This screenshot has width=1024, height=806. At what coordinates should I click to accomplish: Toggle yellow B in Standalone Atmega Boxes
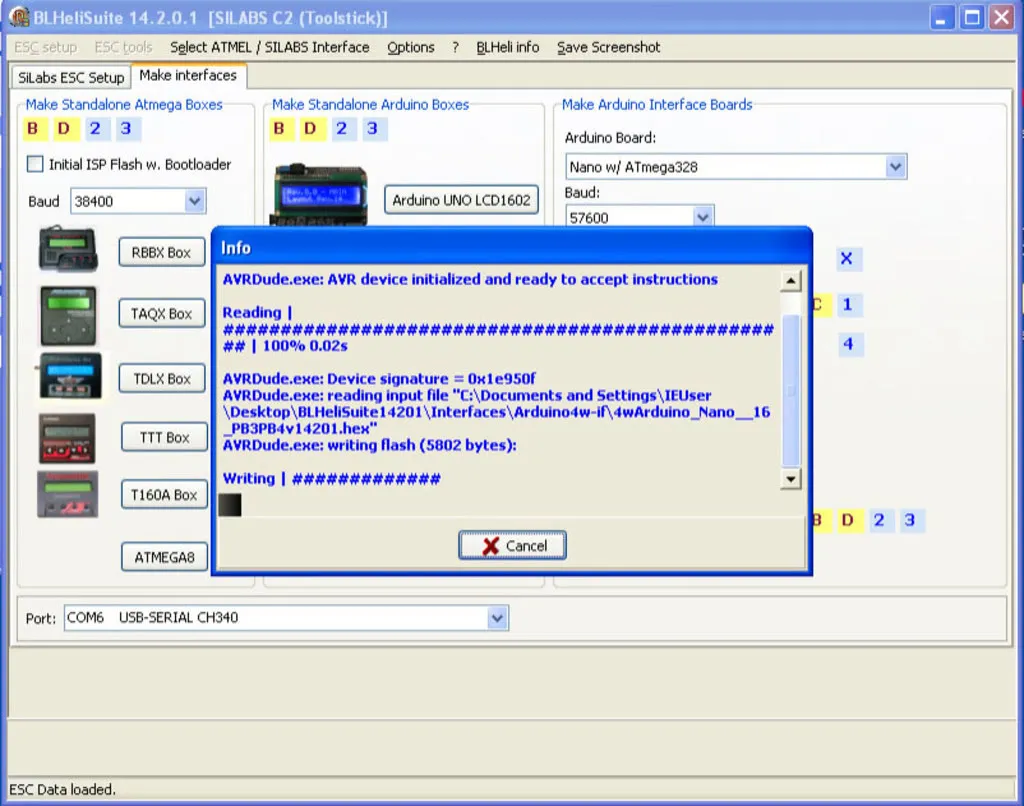coord(33,128)
